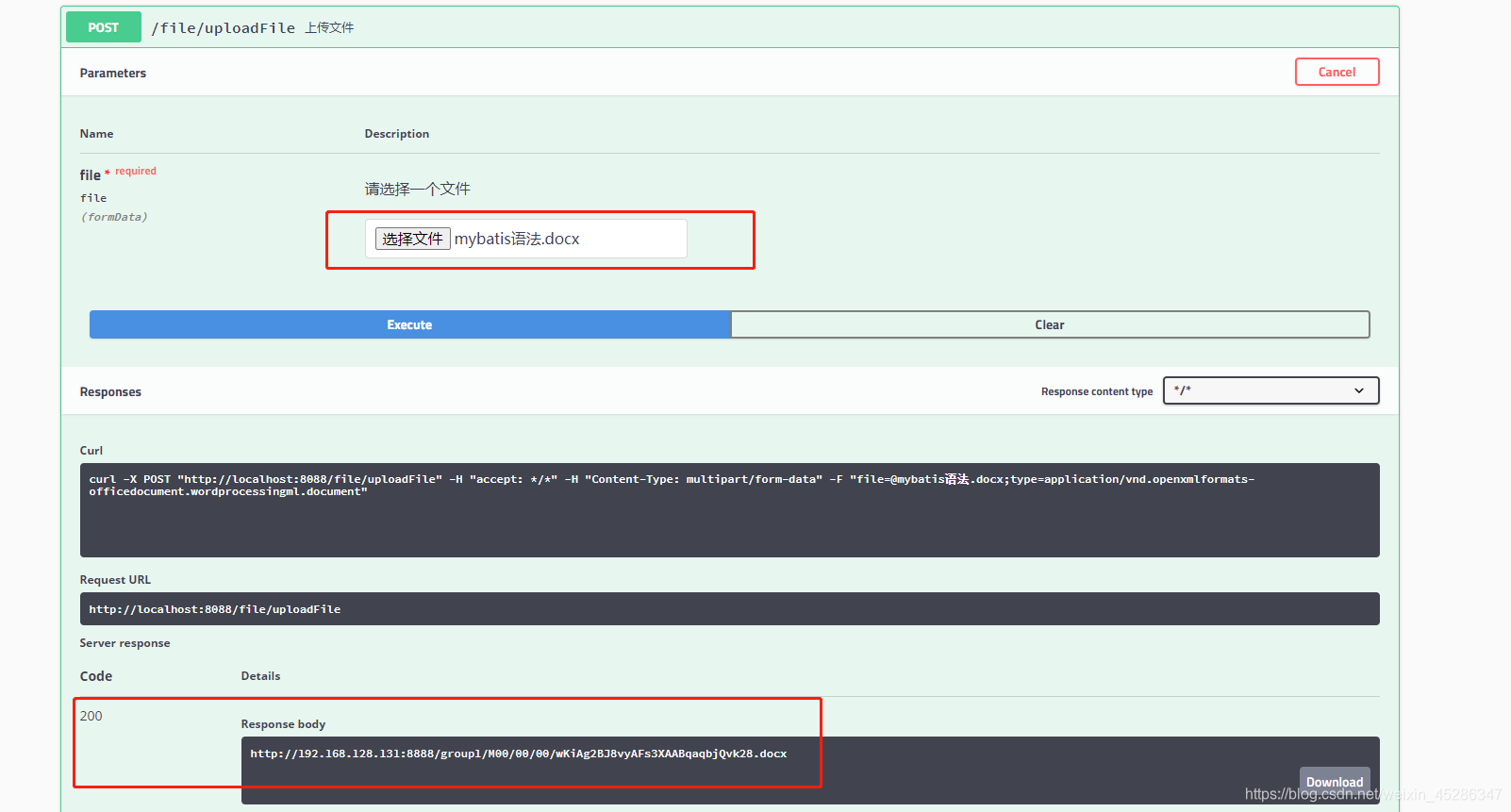Click the red required marker text
The image size is (1511, 812).
click(136, 171)
